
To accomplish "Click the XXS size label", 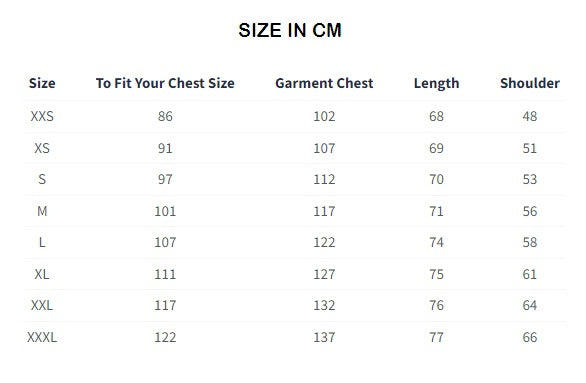I will (42, 116).
